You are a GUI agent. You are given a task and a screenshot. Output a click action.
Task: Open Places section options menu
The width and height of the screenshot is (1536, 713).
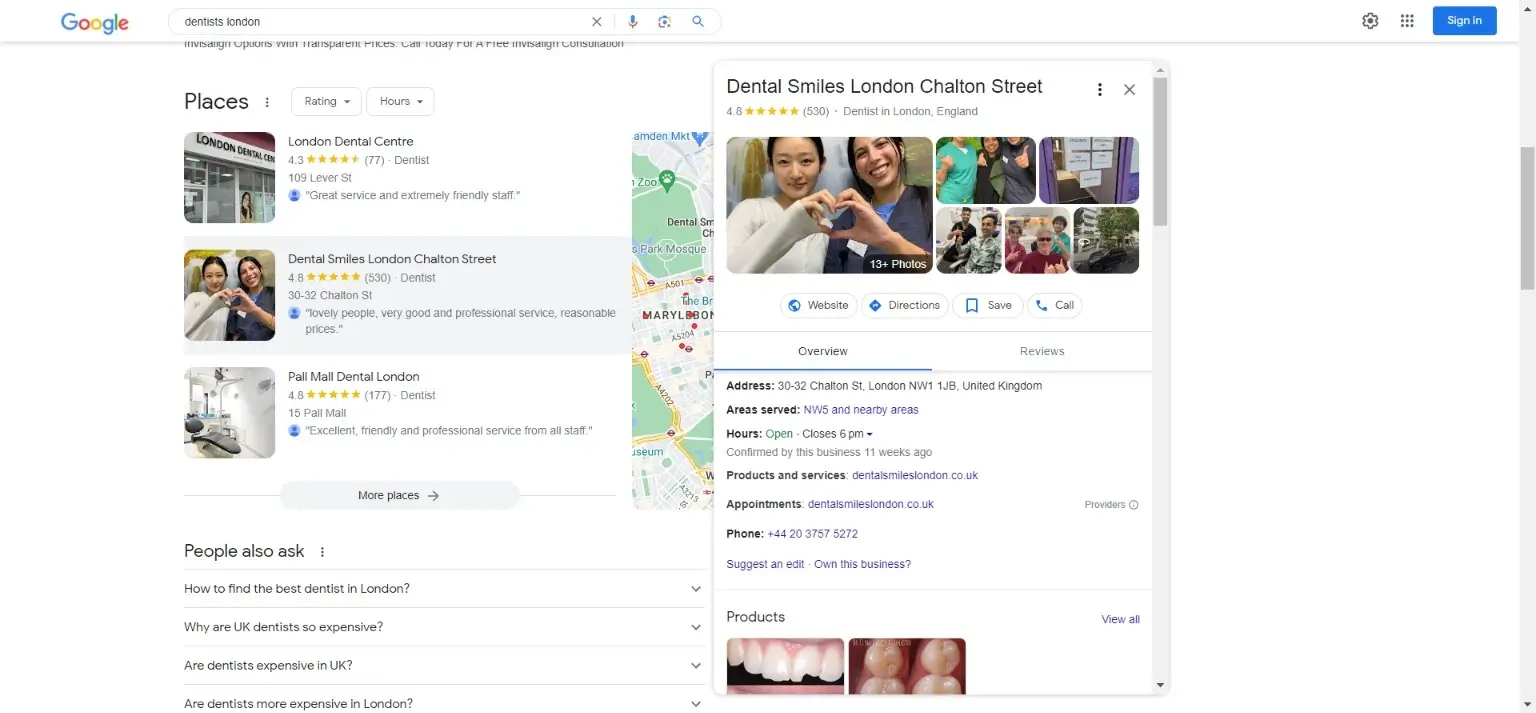pyautogui.click(x=267, y=102)
